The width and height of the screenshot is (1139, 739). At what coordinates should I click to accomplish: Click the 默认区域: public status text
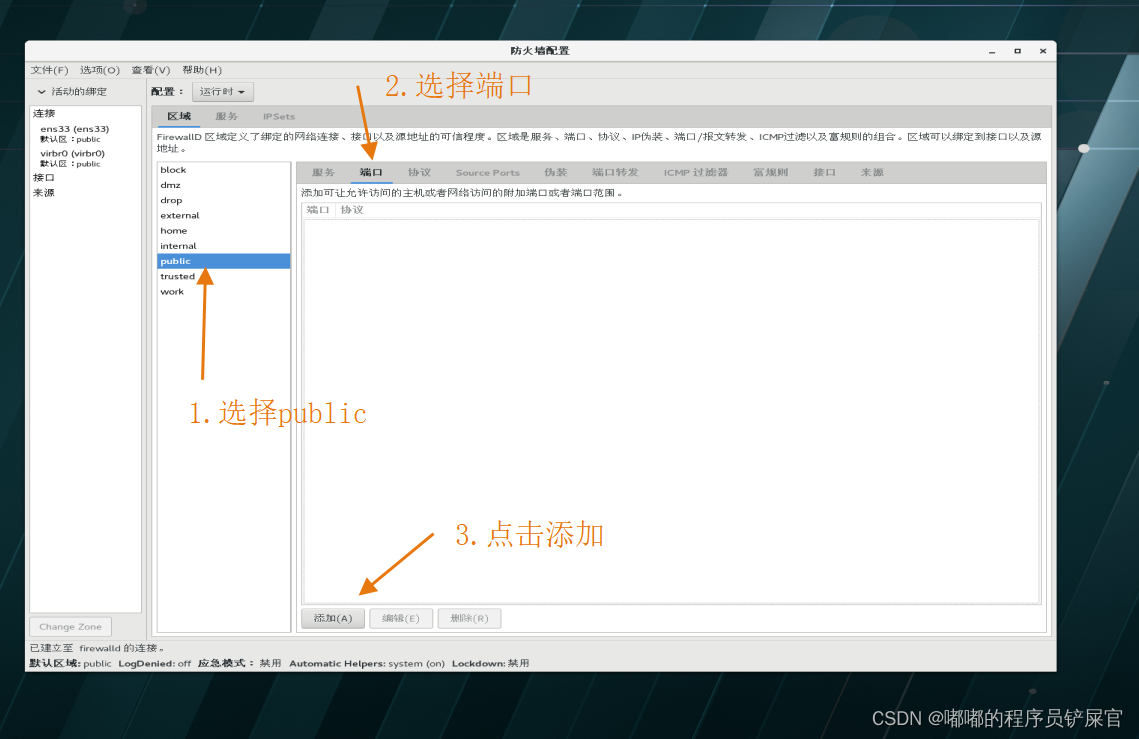click(x=70, y=663)
